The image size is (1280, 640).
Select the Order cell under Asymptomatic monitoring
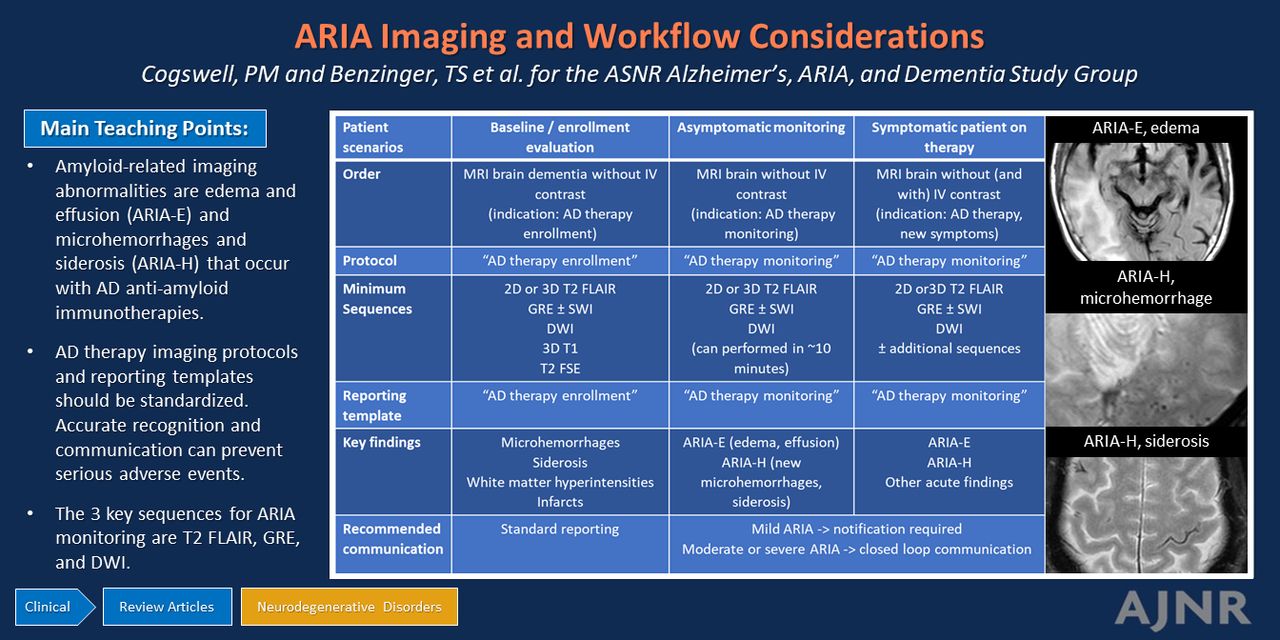tap(761, 203)
